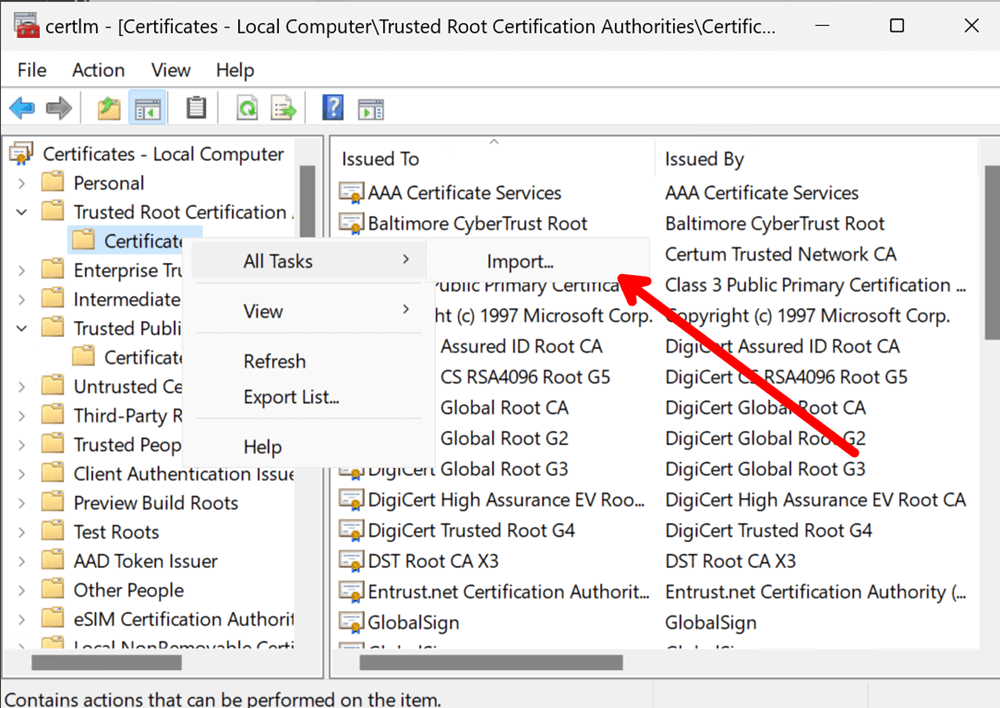Sort by the Issued By column header

click(x=816, y=159)
